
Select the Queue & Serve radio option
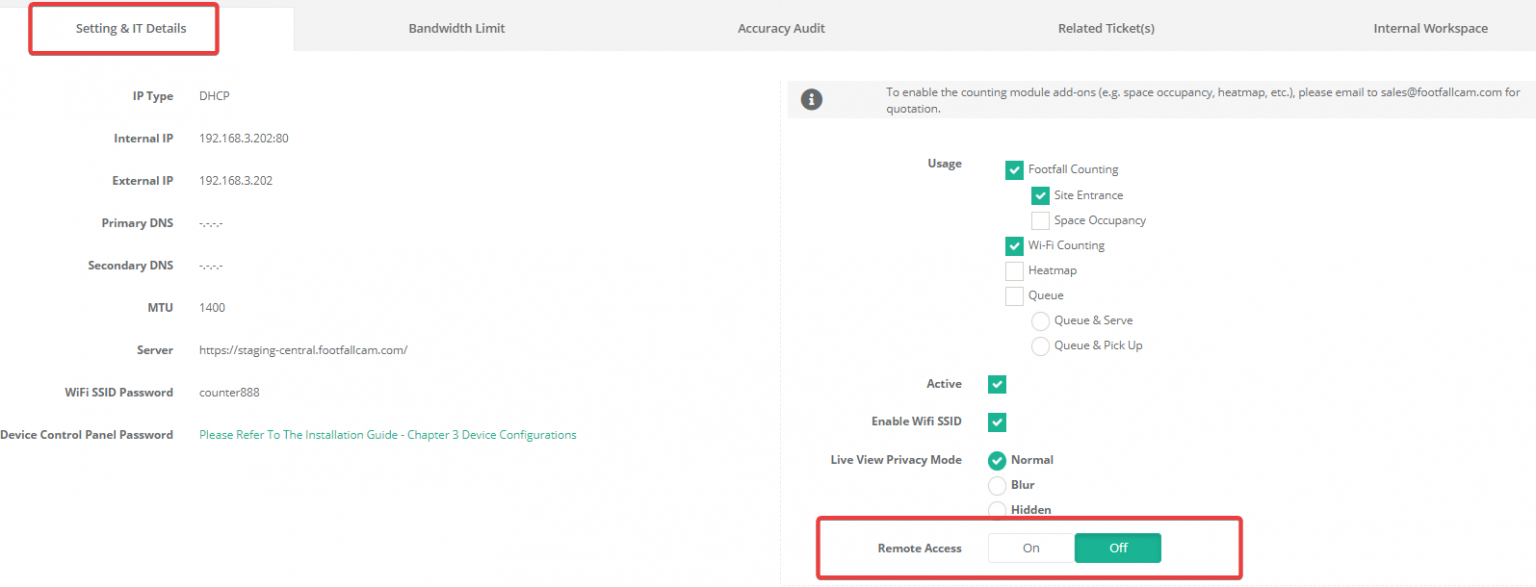coord(1040,321)
